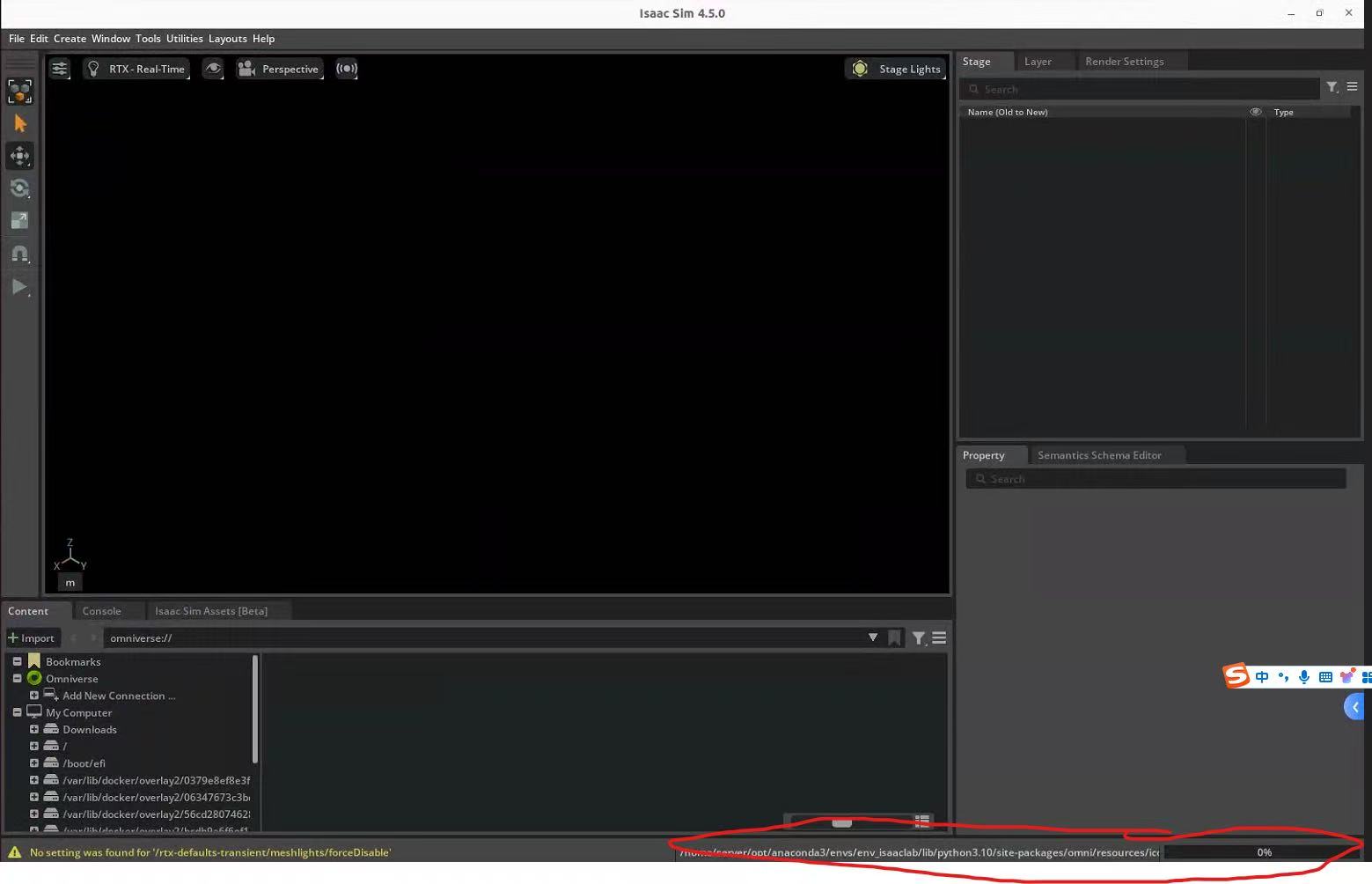Select Add New Connection ... entry
The width and height of the screenshot is (1372, 884).
[x=119, y=696]
